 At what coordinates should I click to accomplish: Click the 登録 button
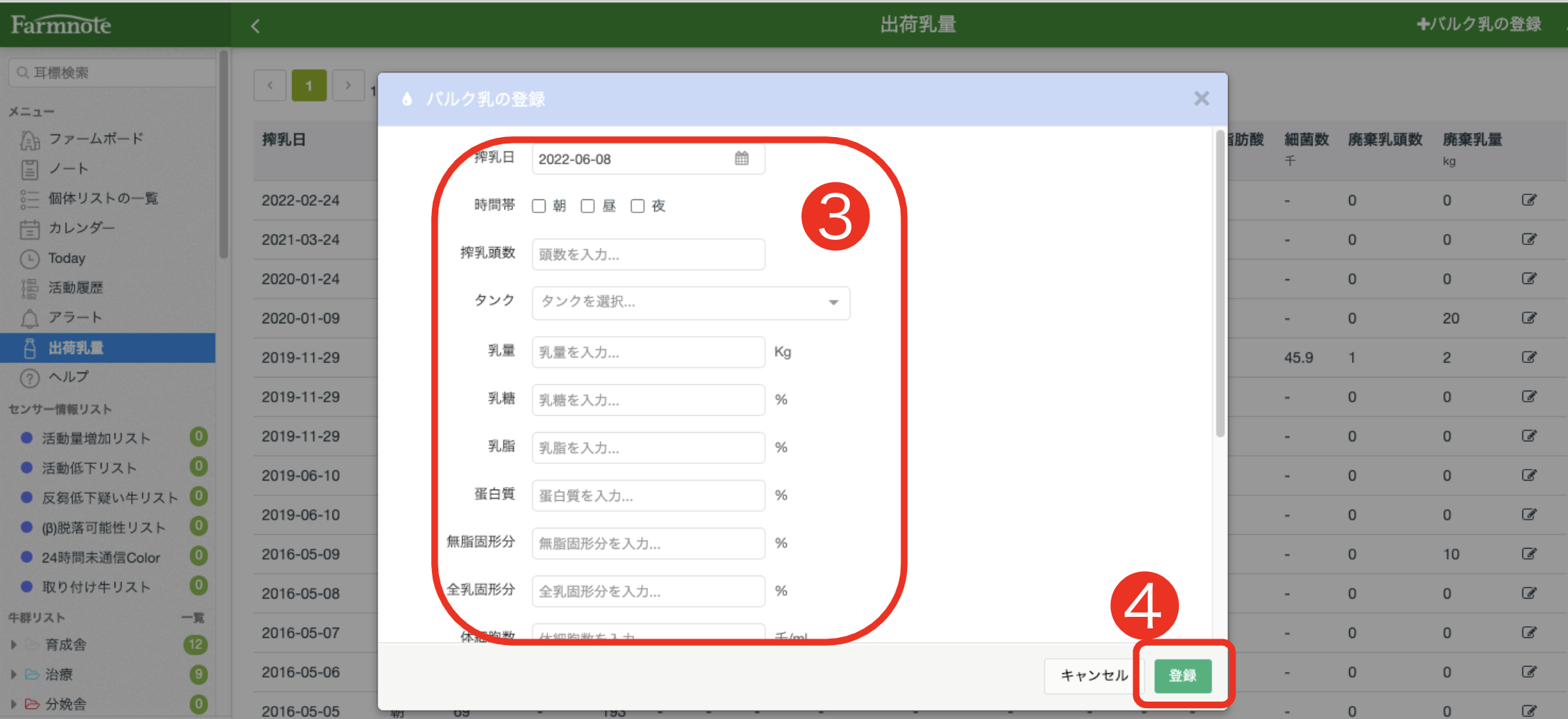(1183, 676)
